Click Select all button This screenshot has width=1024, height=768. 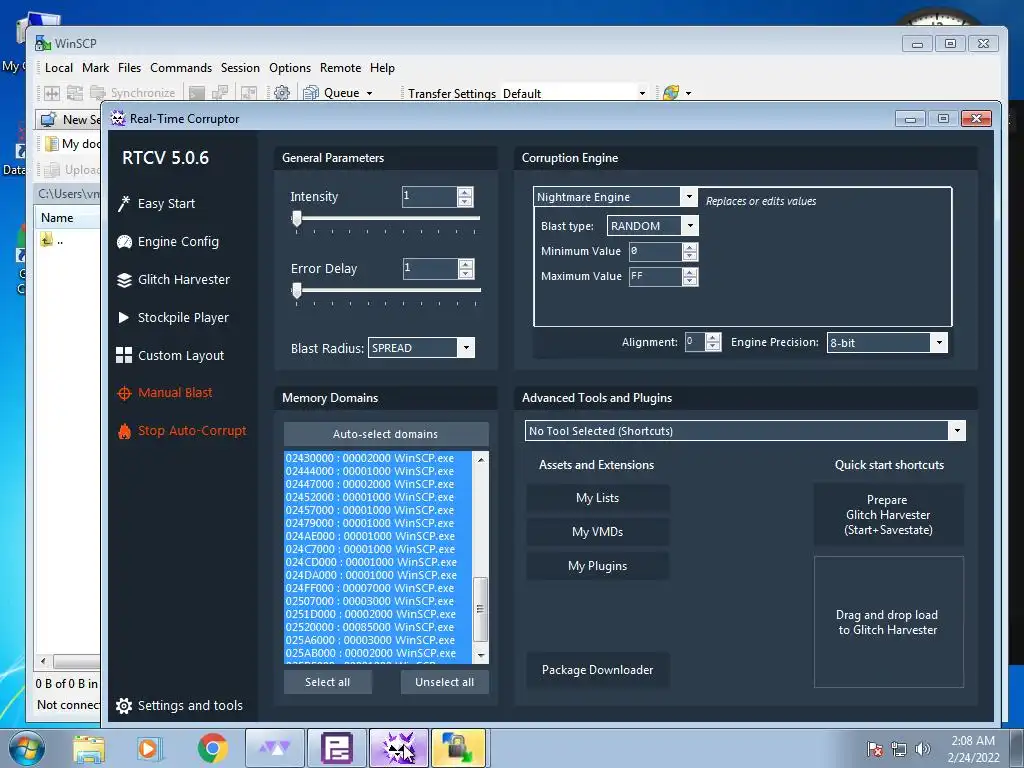pyautogui.click(x=328, y=682)
